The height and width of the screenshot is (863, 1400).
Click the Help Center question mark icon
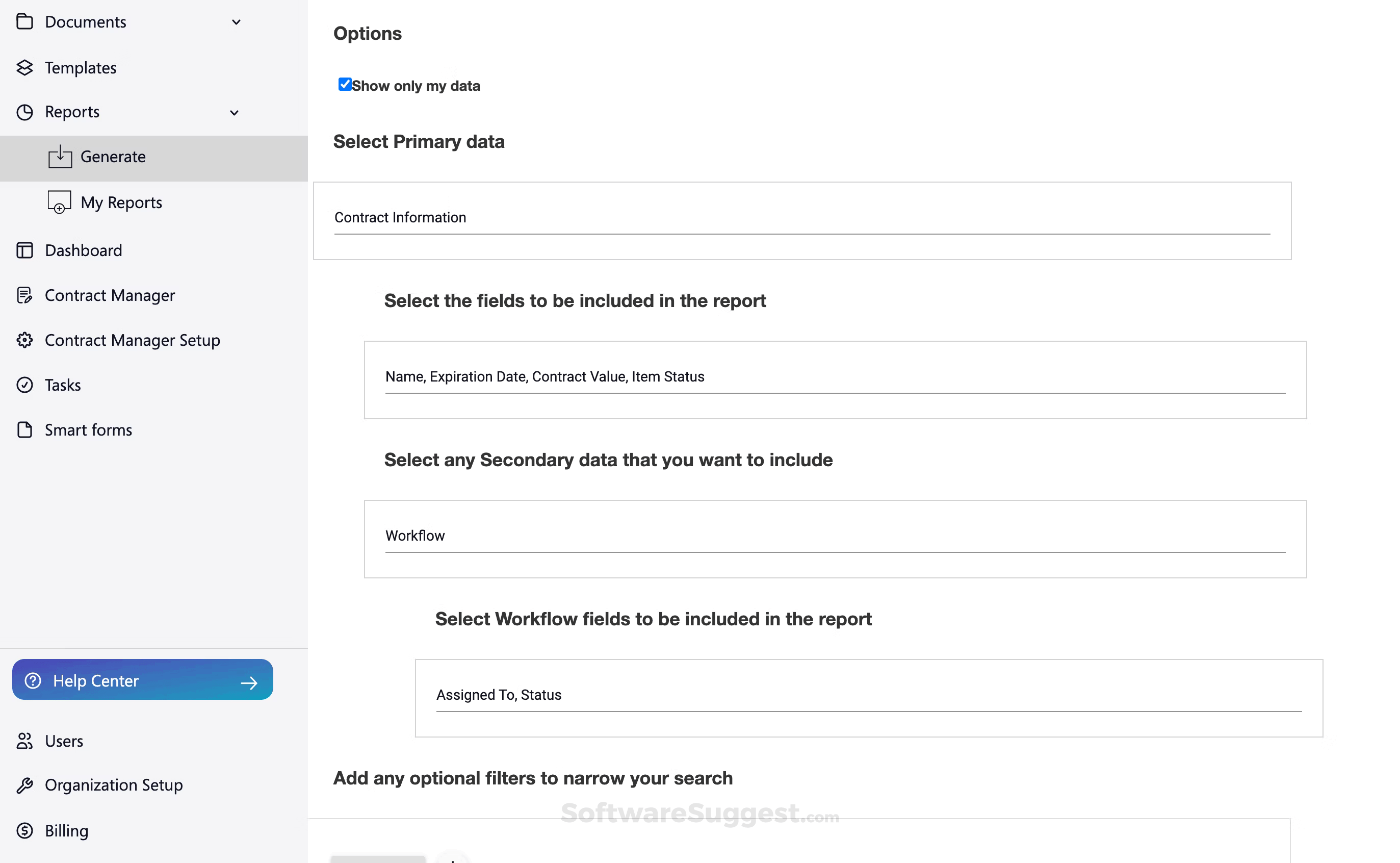click(33, 680)
